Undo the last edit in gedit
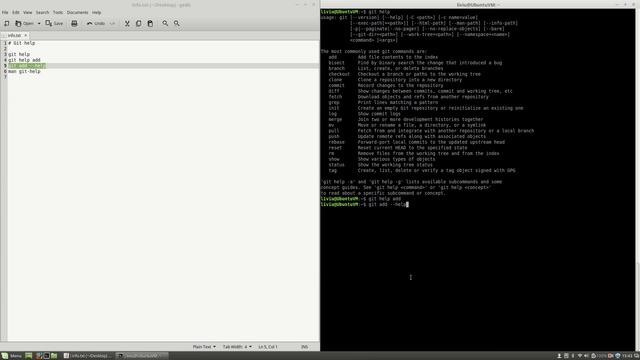 (96, 23)
